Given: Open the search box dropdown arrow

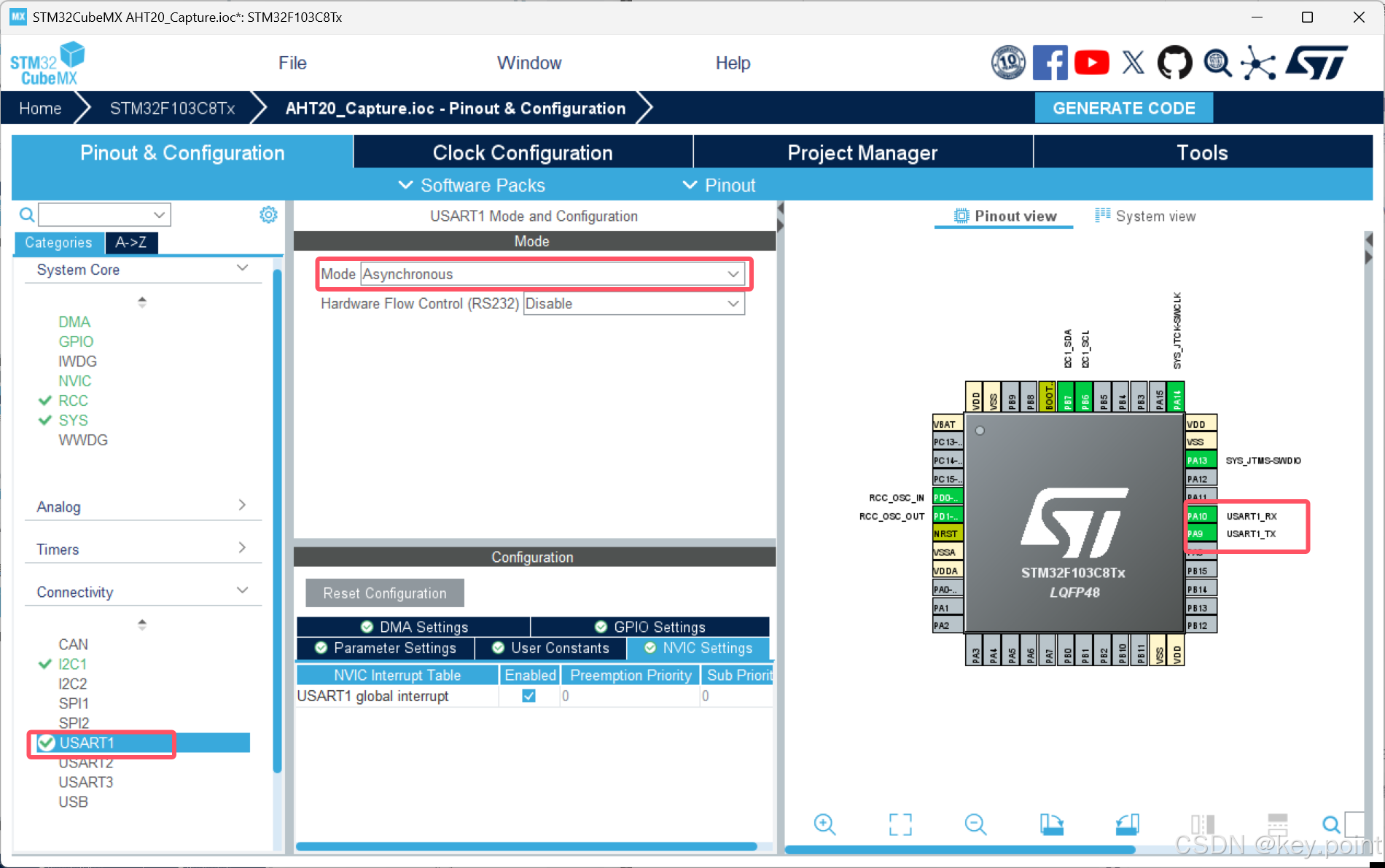Looking at the screenshot, I should 159,214.
